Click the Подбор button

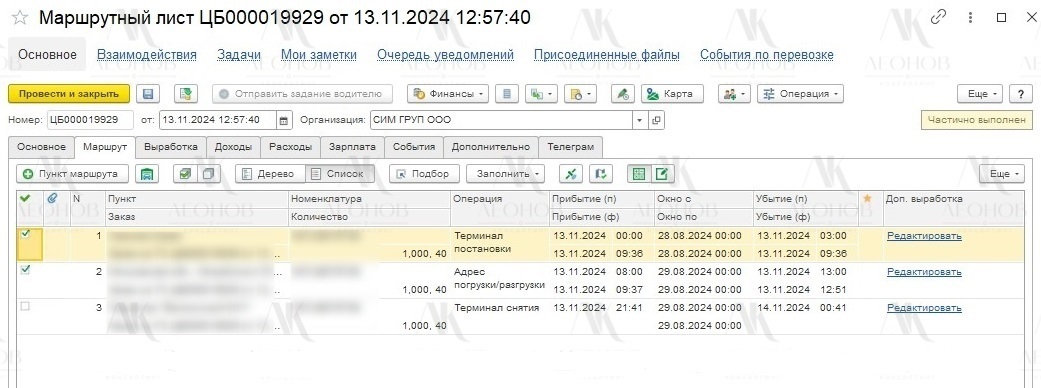tap(424, 173)
